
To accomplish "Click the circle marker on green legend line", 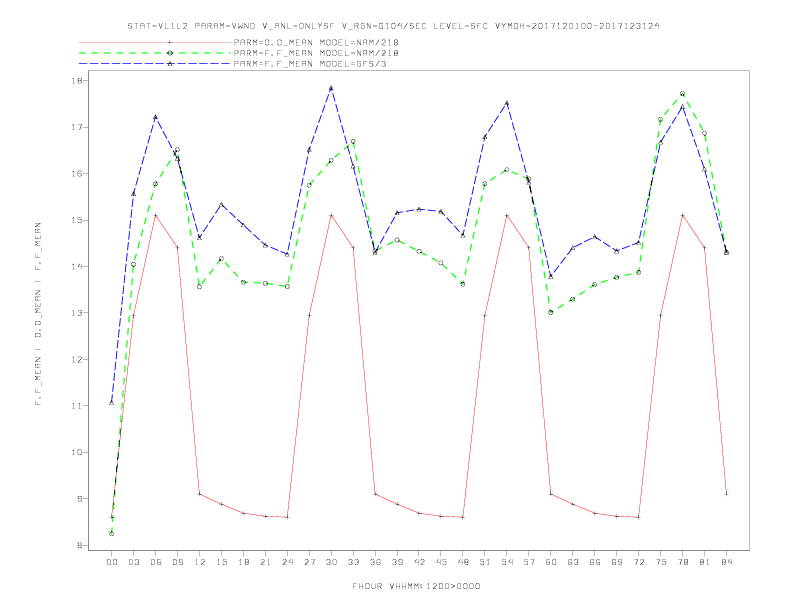I will [170, 53].
